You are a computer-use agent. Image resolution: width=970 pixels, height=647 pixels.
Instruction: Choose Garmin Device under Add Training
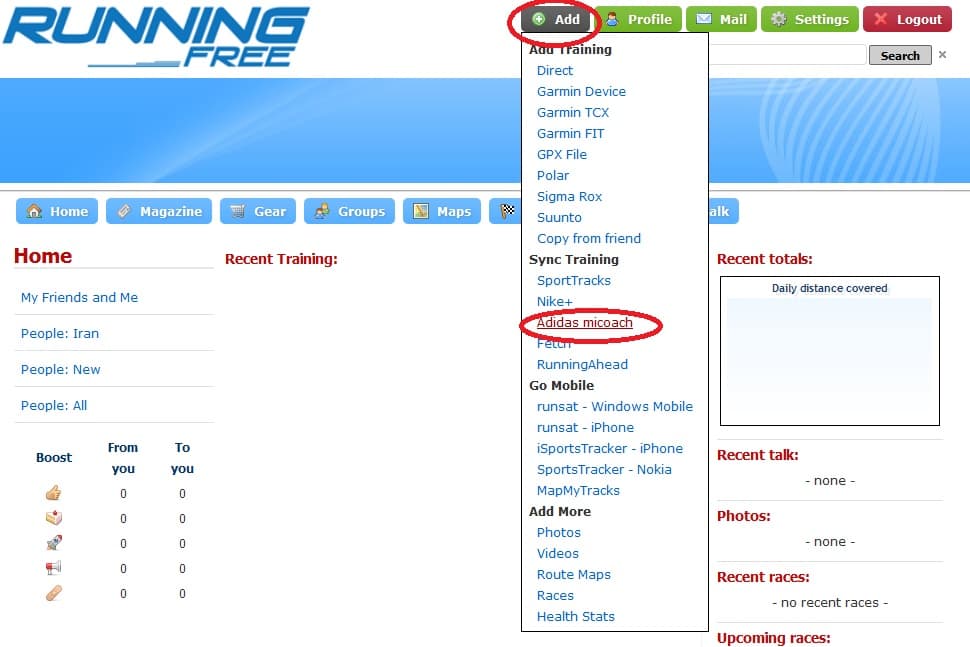pyautogui.click(x=581, y=91)
